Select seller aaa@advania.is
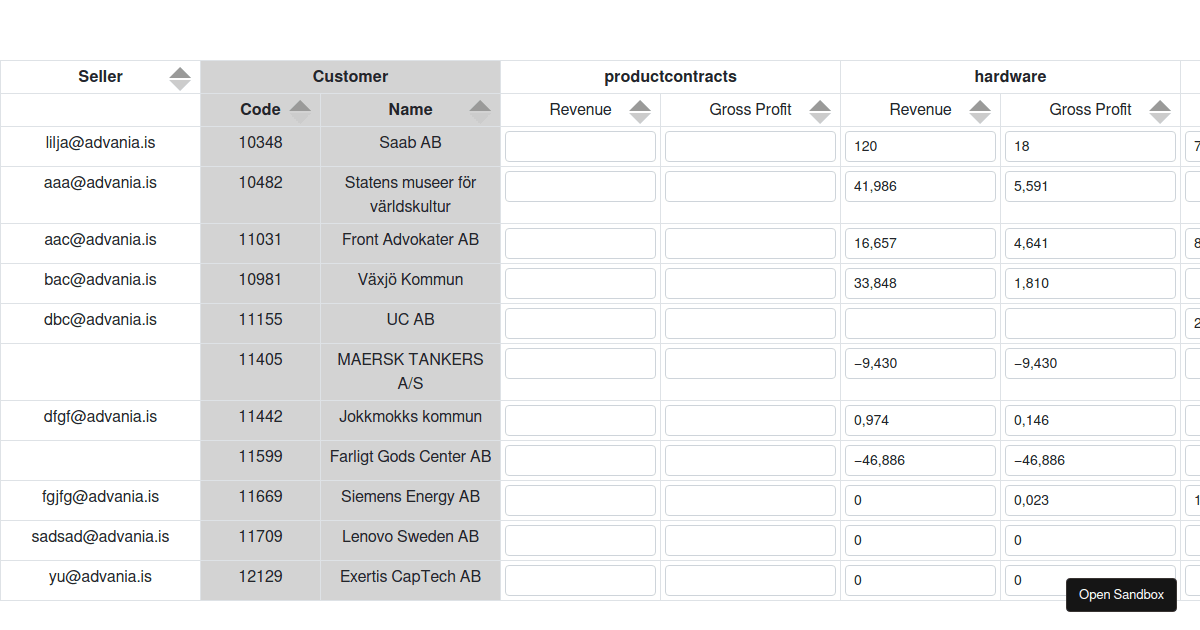Image resolution: width=1200 pixels, height=630 pixels. coord(100,183)
